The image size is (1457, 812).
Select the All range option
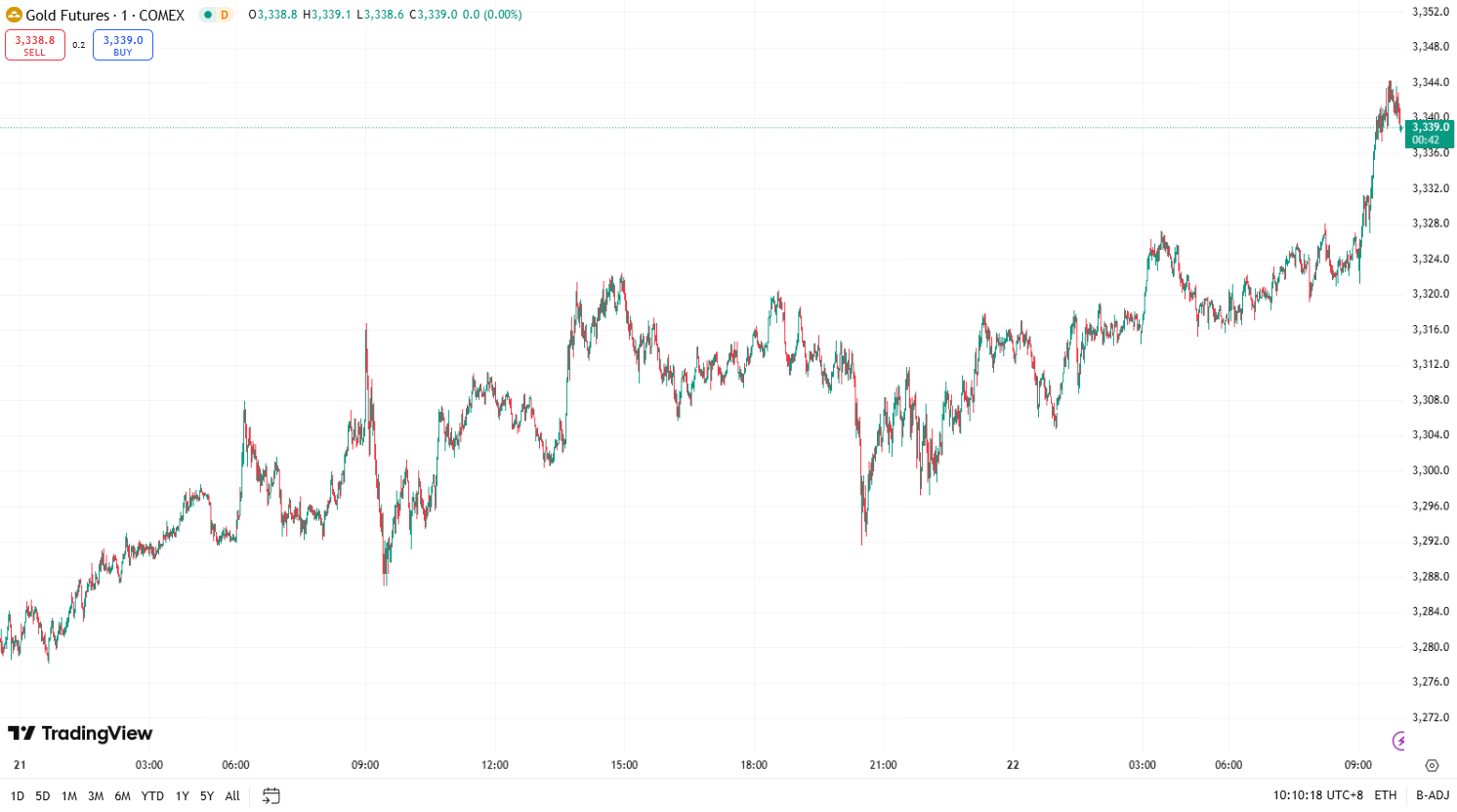coord(231,795)
